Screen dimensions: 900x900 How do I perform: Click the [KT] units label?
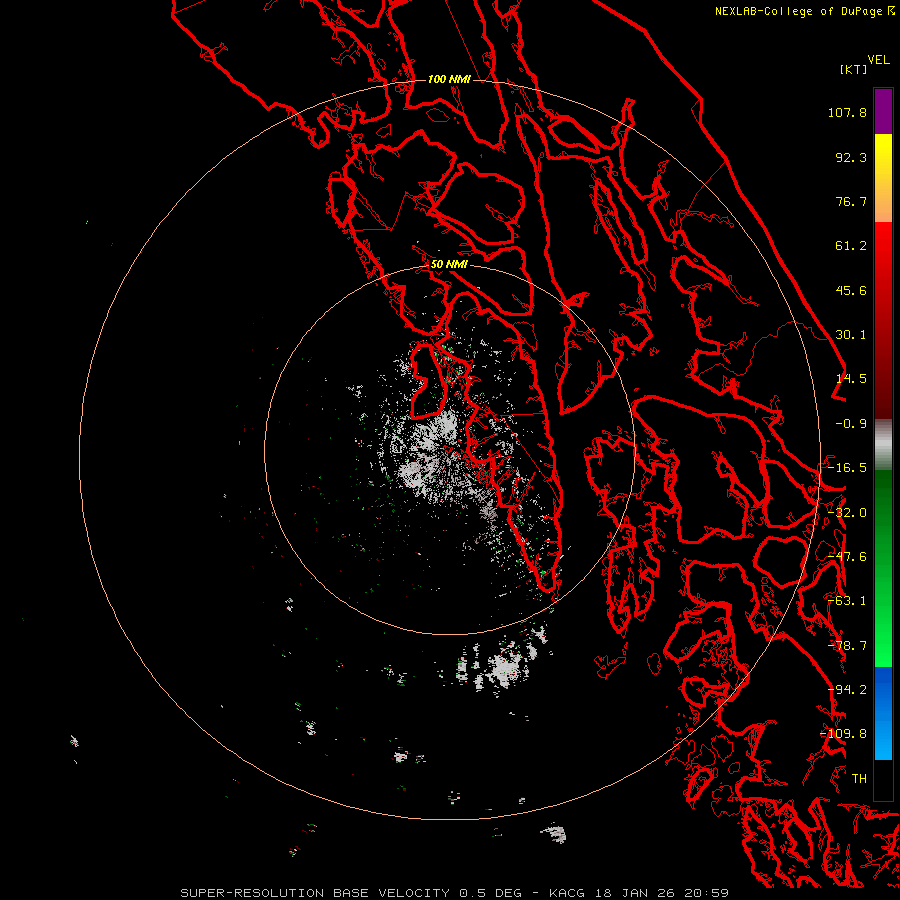(x=854, y=69)
